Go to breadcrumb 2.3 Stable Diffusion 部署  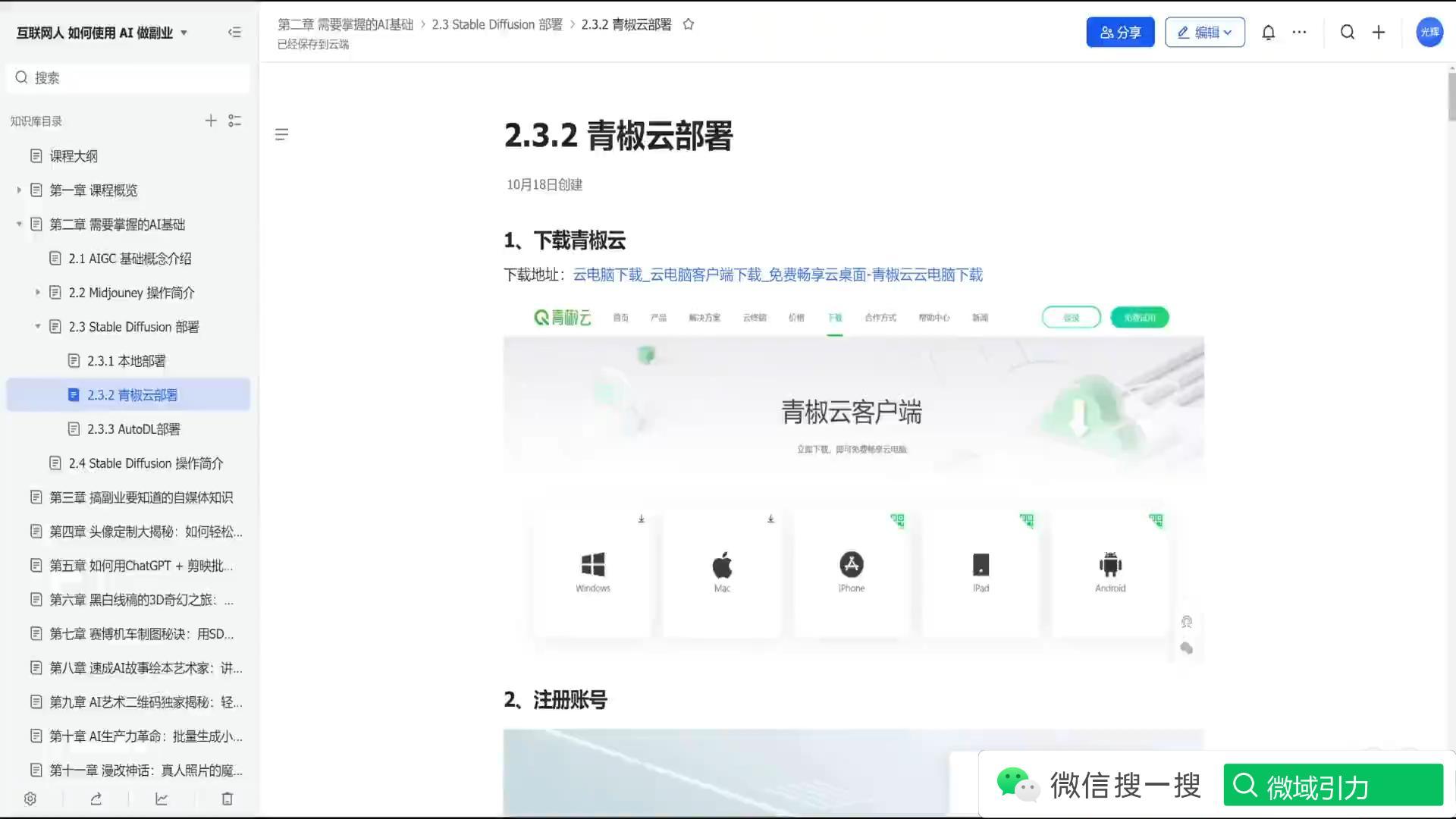pos(497,24)
